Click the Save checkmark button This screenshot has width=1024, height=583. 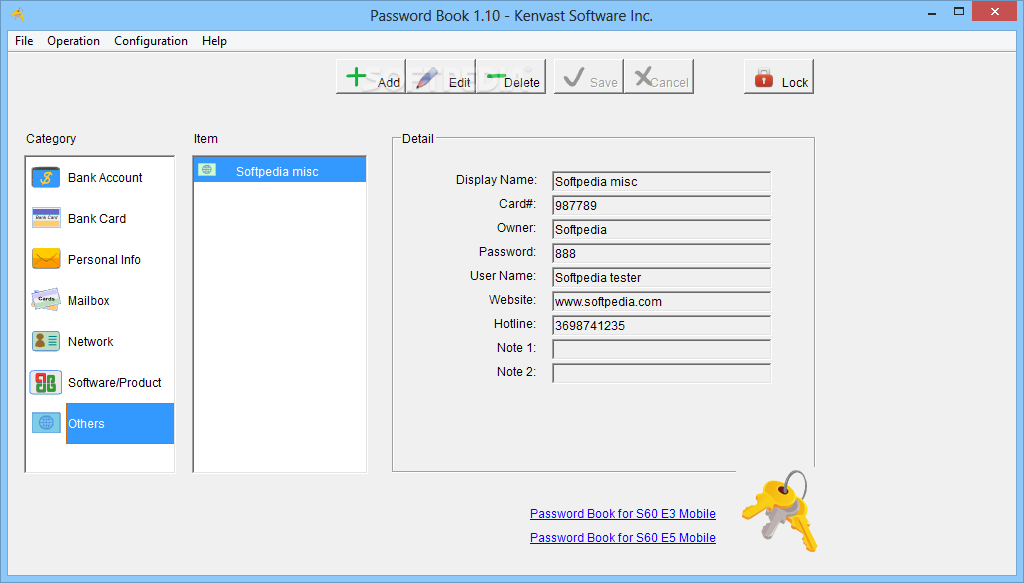[x=588, y=76]
